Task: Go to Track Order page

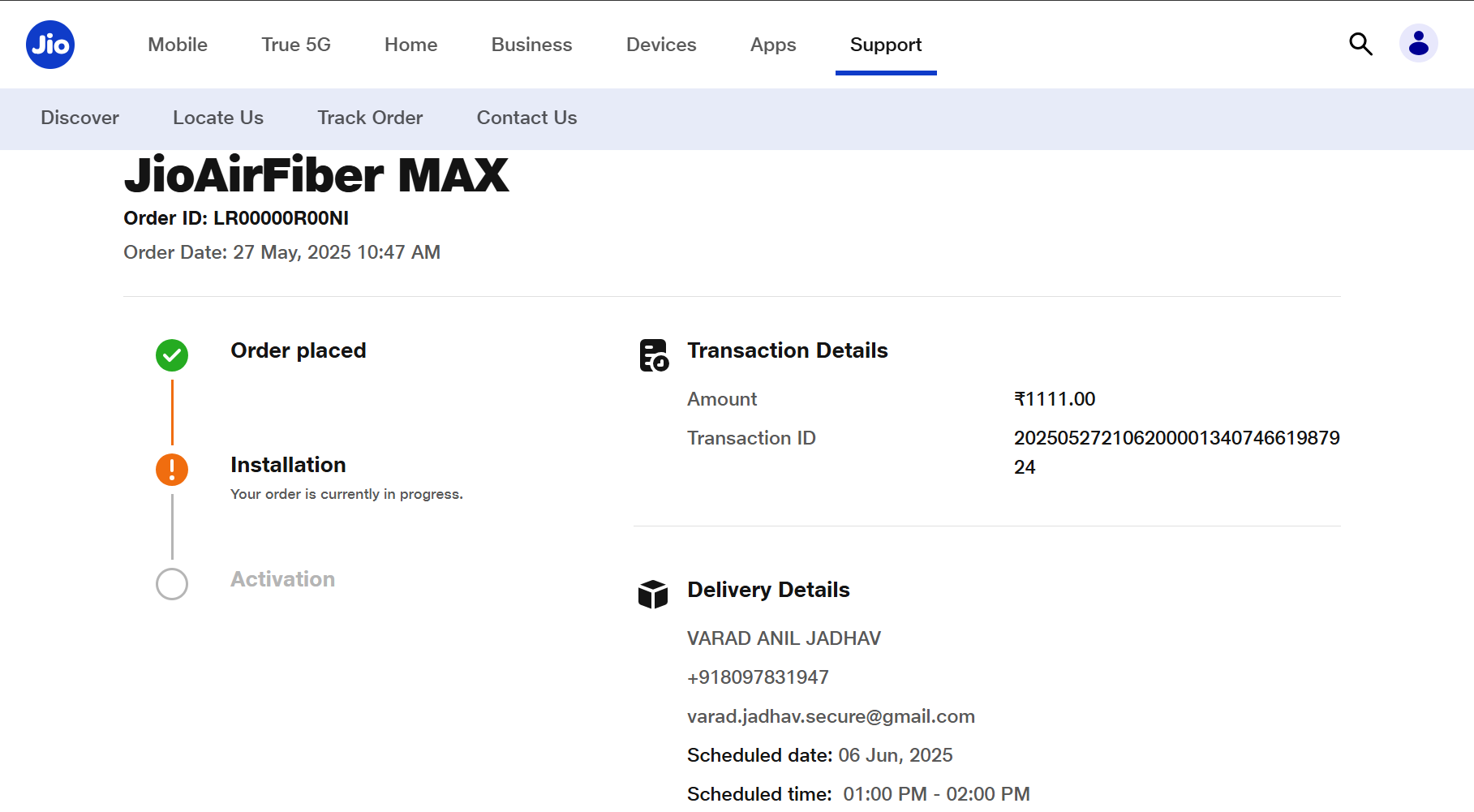Action: click(x=370, y=118)
